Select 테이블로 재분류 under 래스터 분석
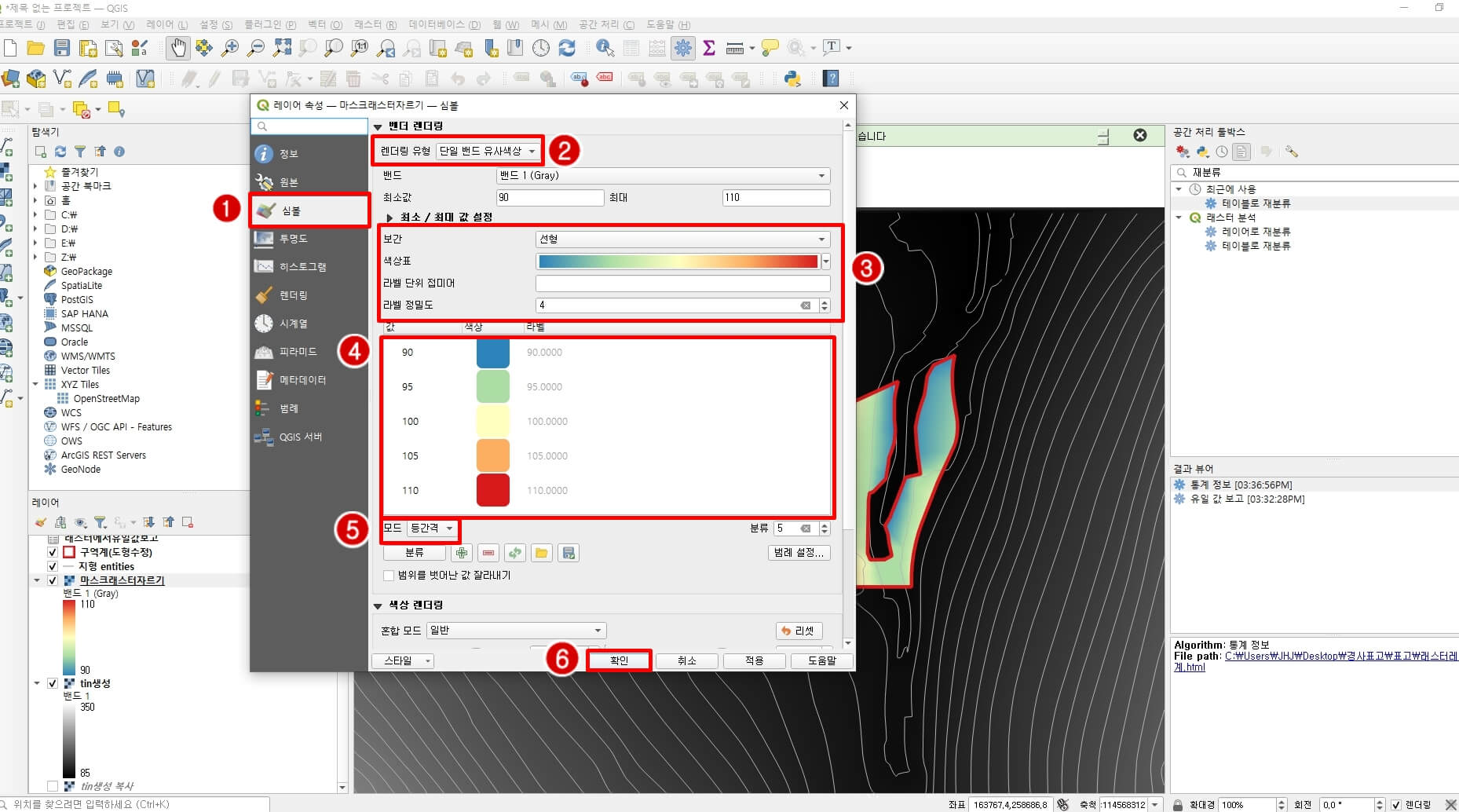Image resolution: width=1459 pixels, height=812 pixels. pos(1256,246)
